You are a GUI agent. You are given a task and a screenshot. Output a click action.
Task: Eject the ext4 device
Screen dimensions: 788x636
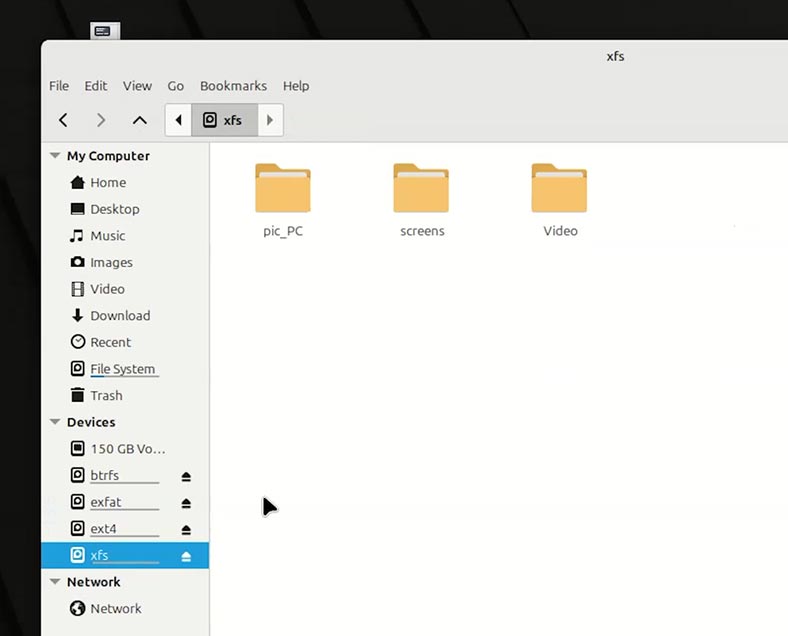(x=186, y=529)
